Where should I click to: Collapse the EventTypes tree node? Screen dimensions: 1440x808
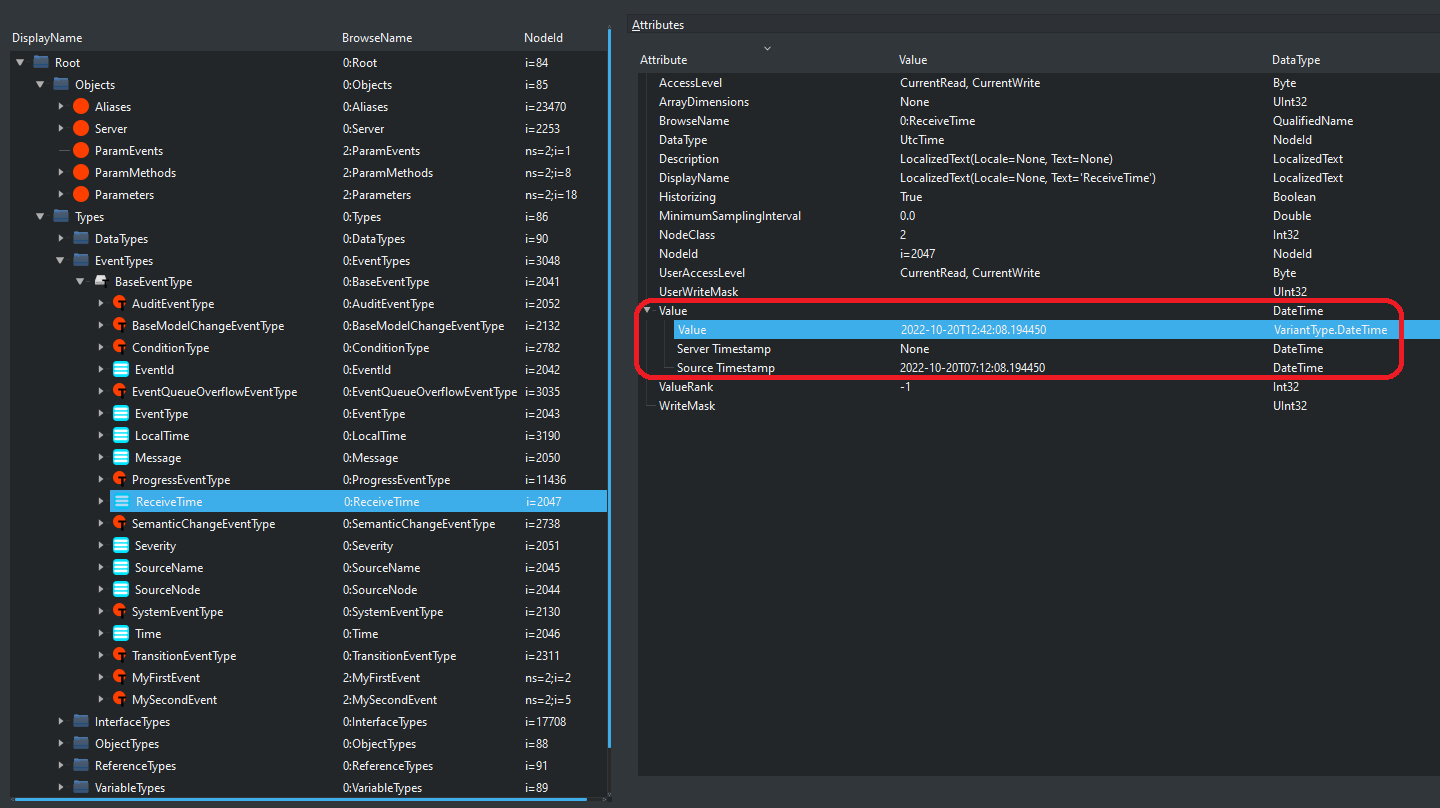(x=60, y=261)
